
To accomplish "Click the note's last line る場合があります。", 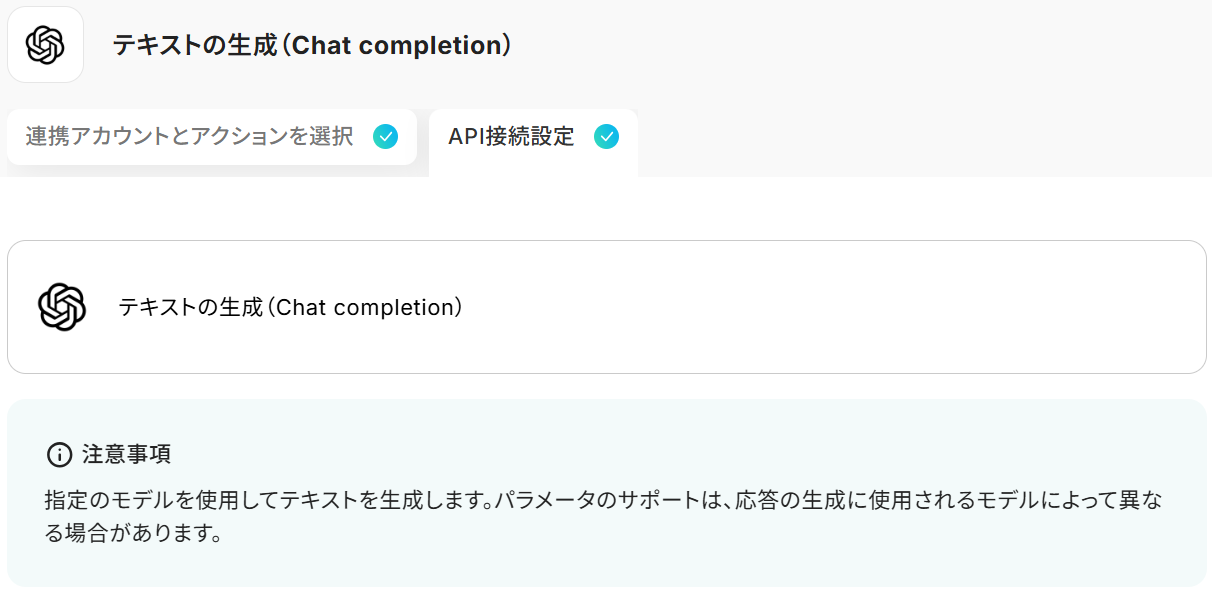I will pos(132,533).
